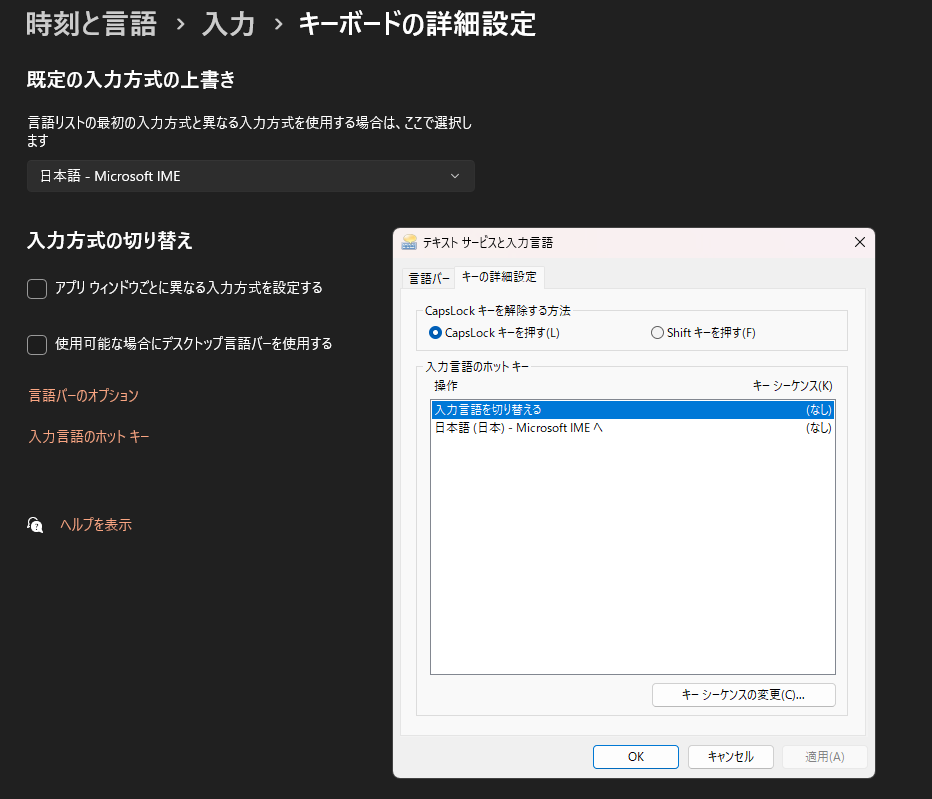Select 日本語 (日本) - Microsoft IME へ list entry

[x=632, y=428]
